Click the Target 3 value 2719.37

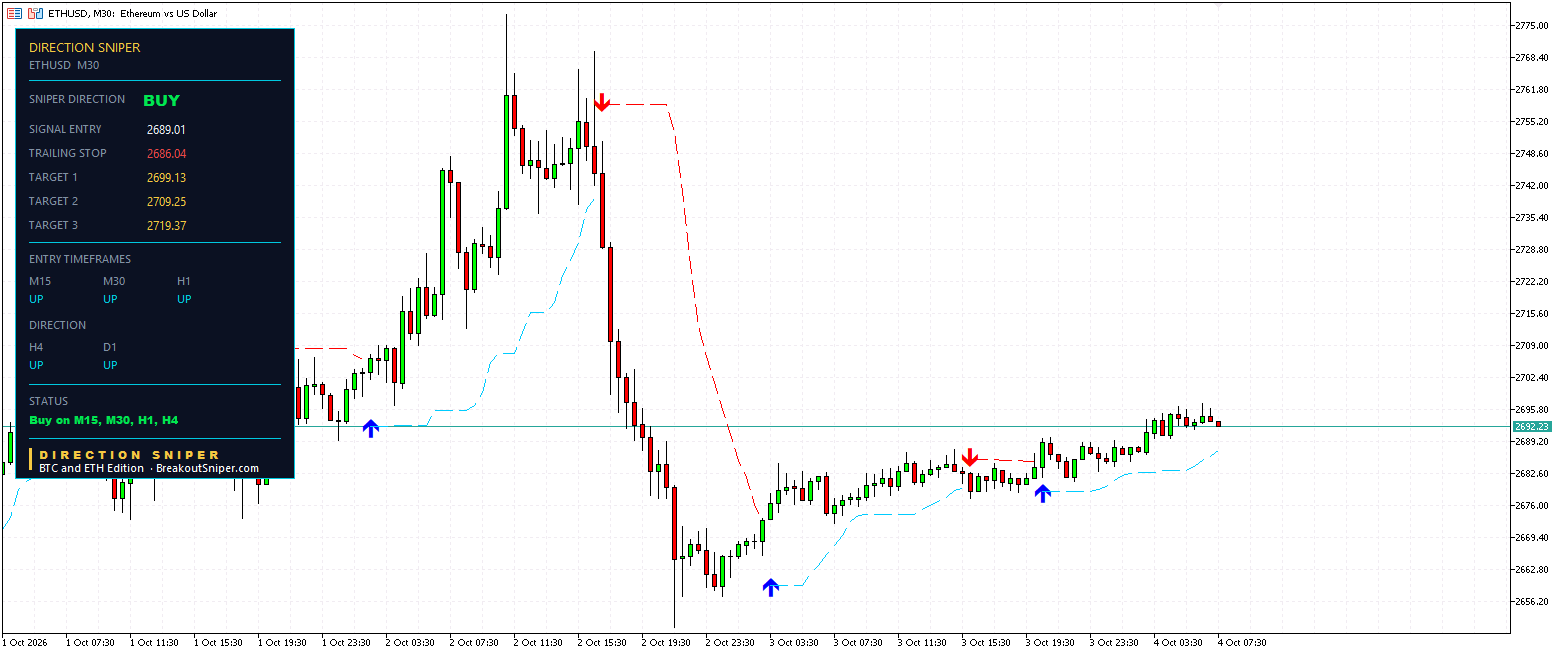click(x=166, y=226)
